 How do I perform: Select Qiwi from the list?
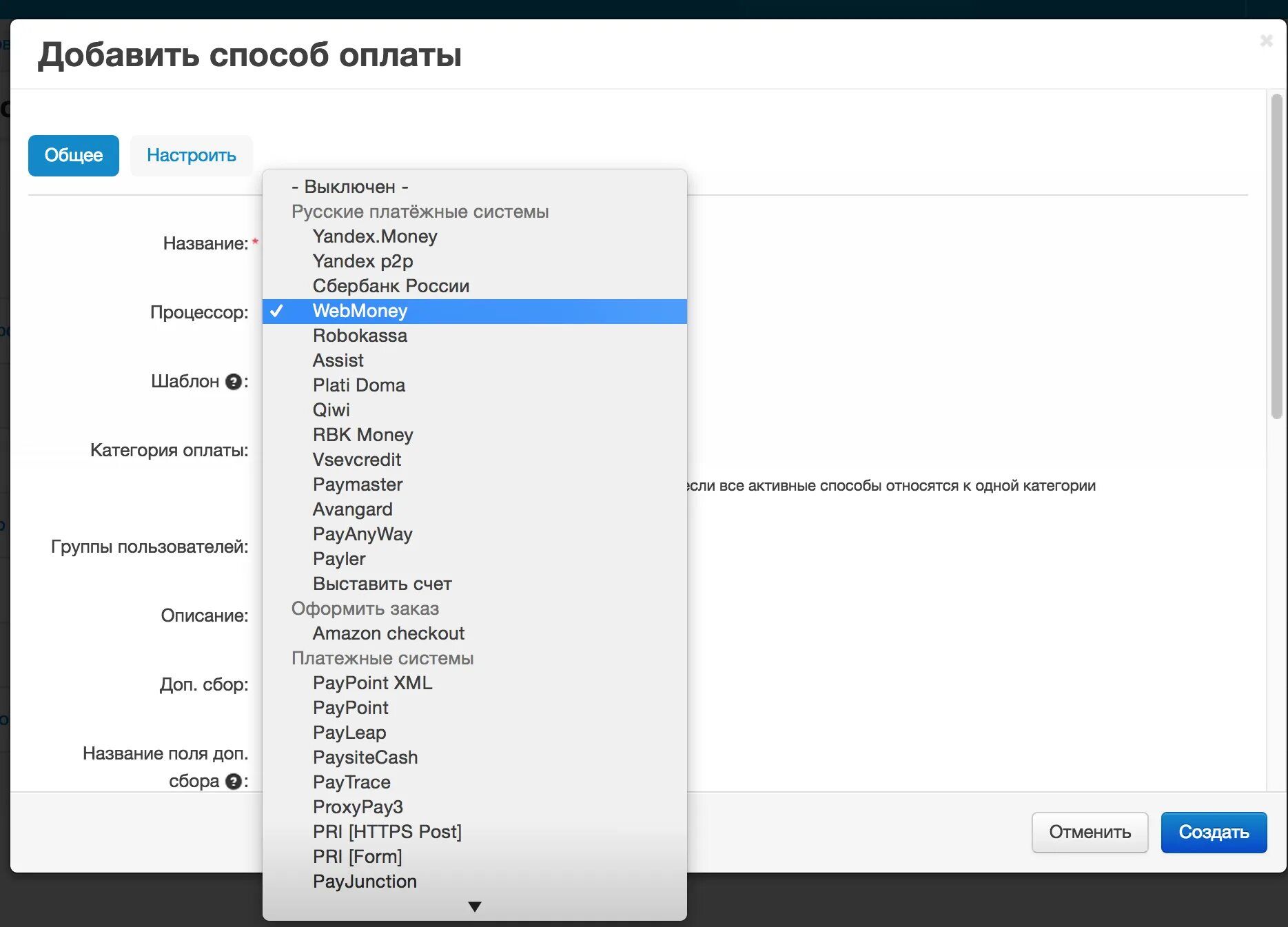coord(475,410)
